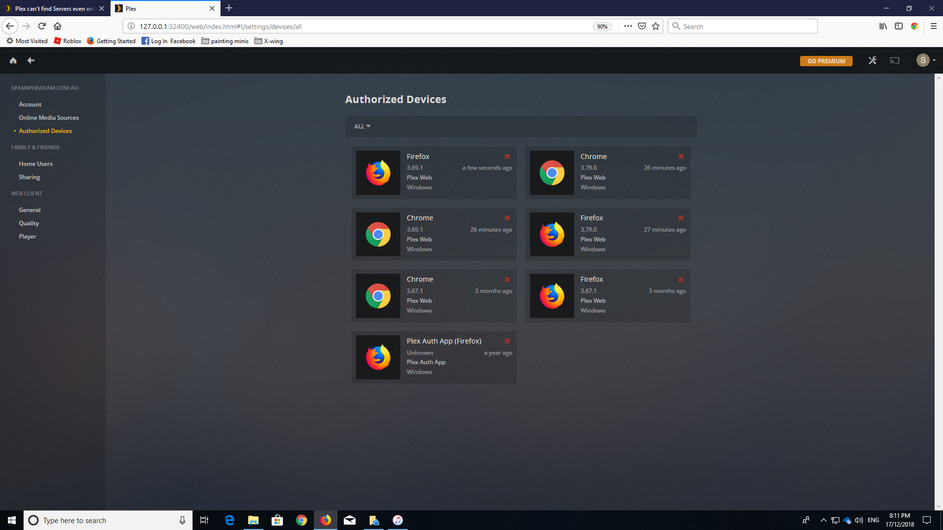This screenshot has width=943, height=530.
Task: Reload the current page
Action: tap(41, 26)
